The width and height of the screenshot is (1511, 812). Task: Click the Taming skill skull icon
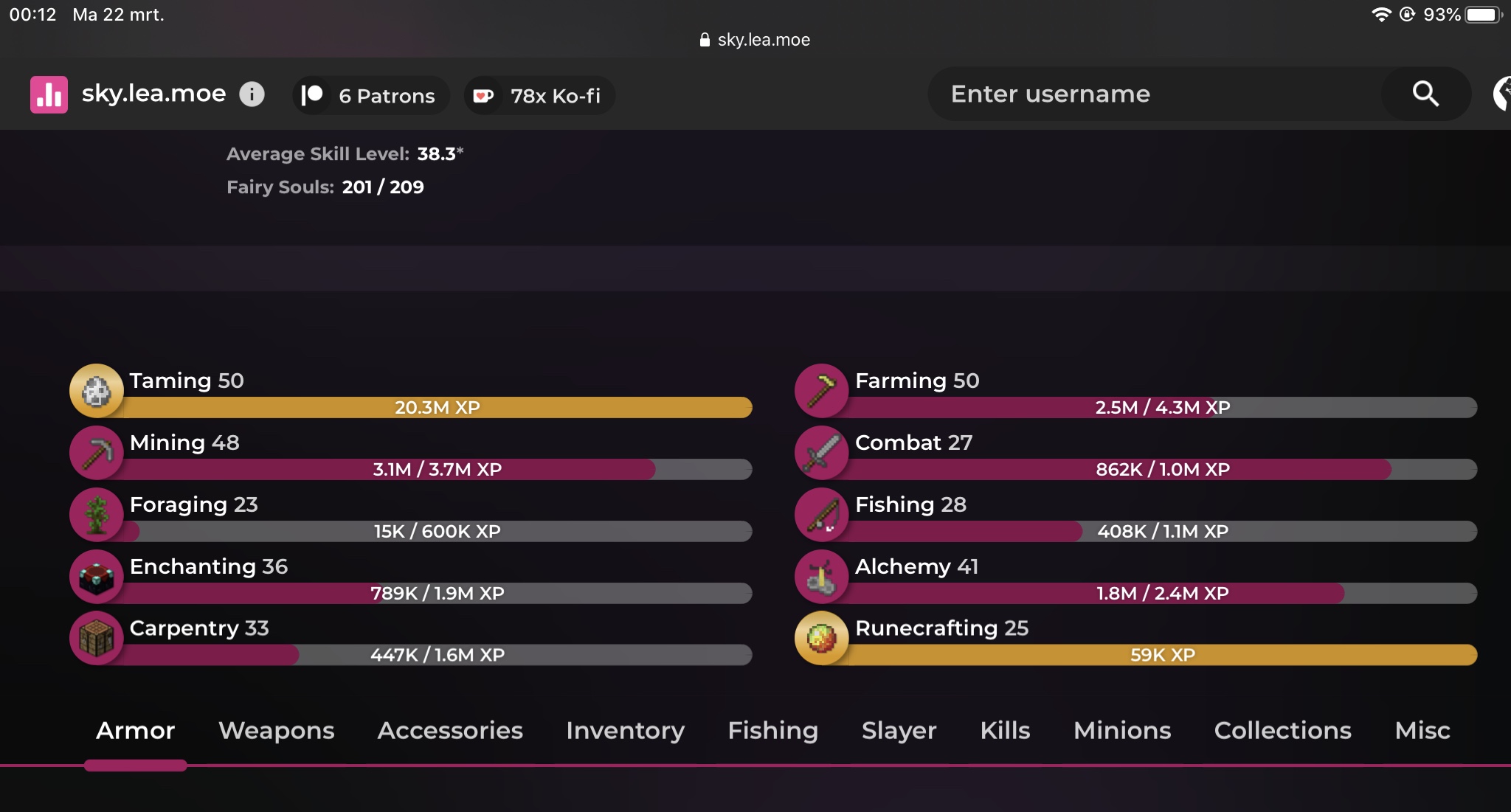(x=96, y=391)
